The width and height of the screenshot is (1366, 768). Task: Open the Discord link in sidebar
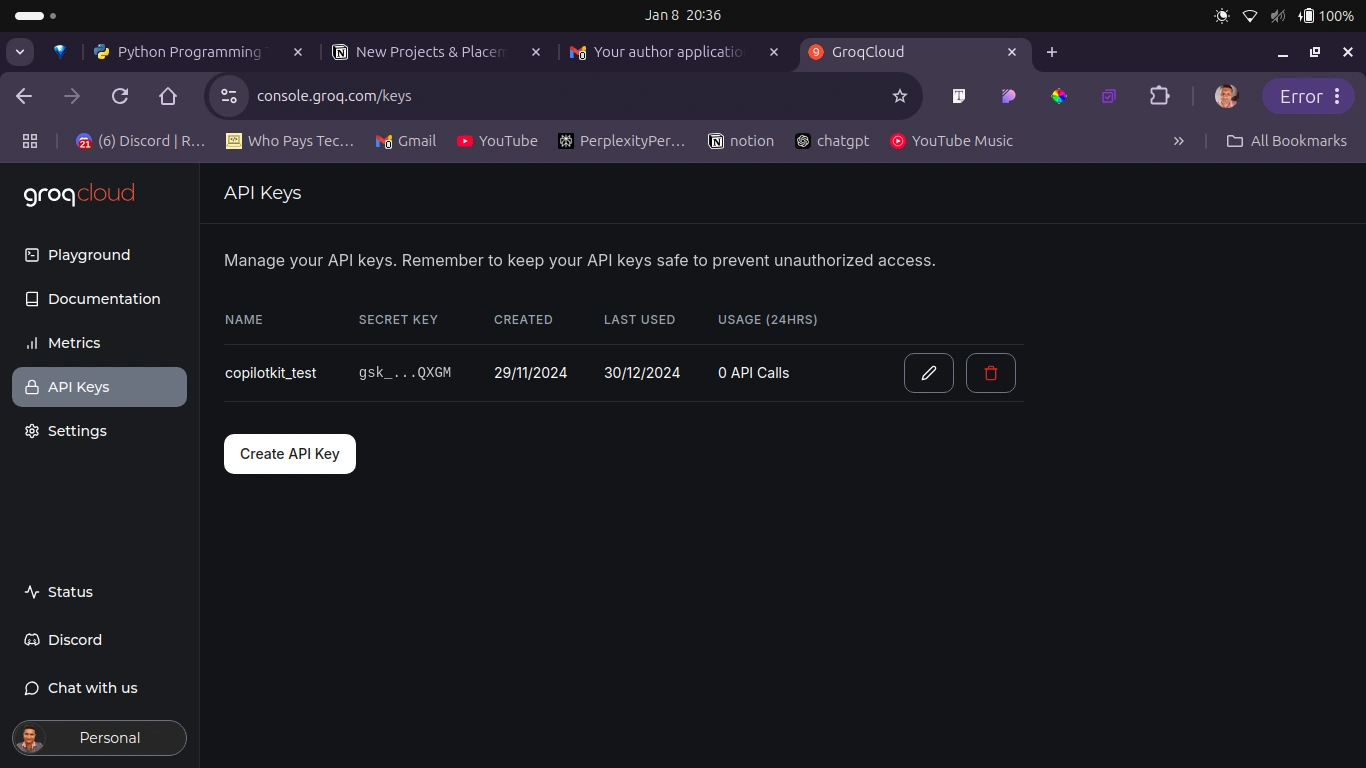click(75, 640)
